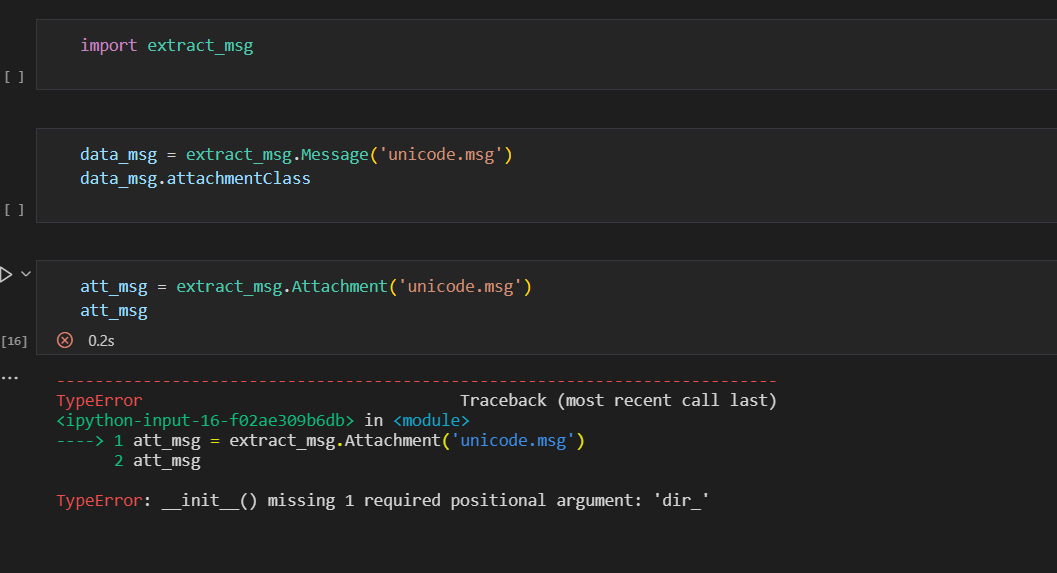The height and width of the screenshot is (573, 1057).
Task: Click lone 'att_msg' line in third cell
Action: coord(114,311)
